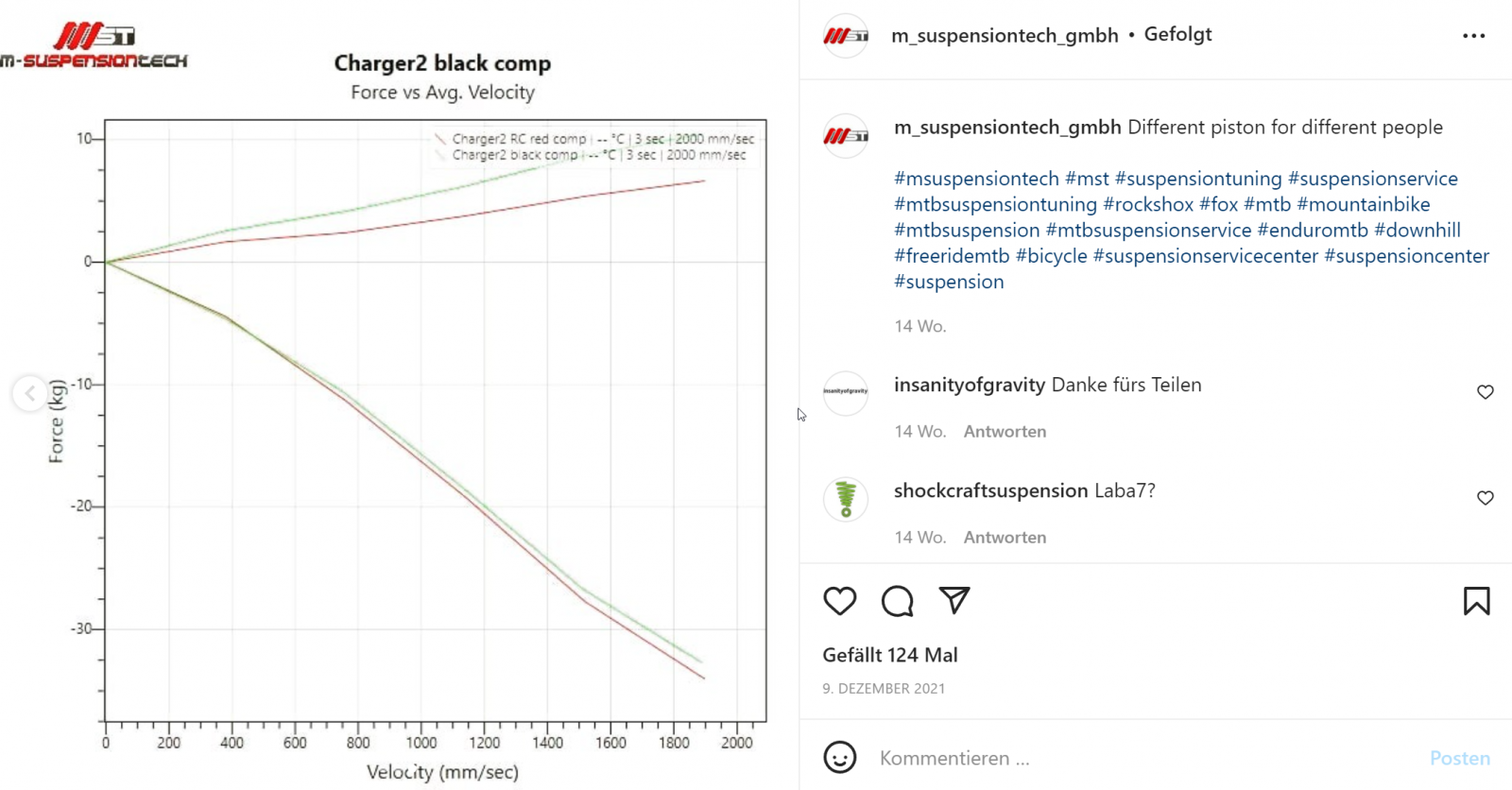Reply to shockcraftsuspension's comment via Antworten
Image resolution: width=1512 pixels, height=790 pixels.
(x=1005, y=538)
